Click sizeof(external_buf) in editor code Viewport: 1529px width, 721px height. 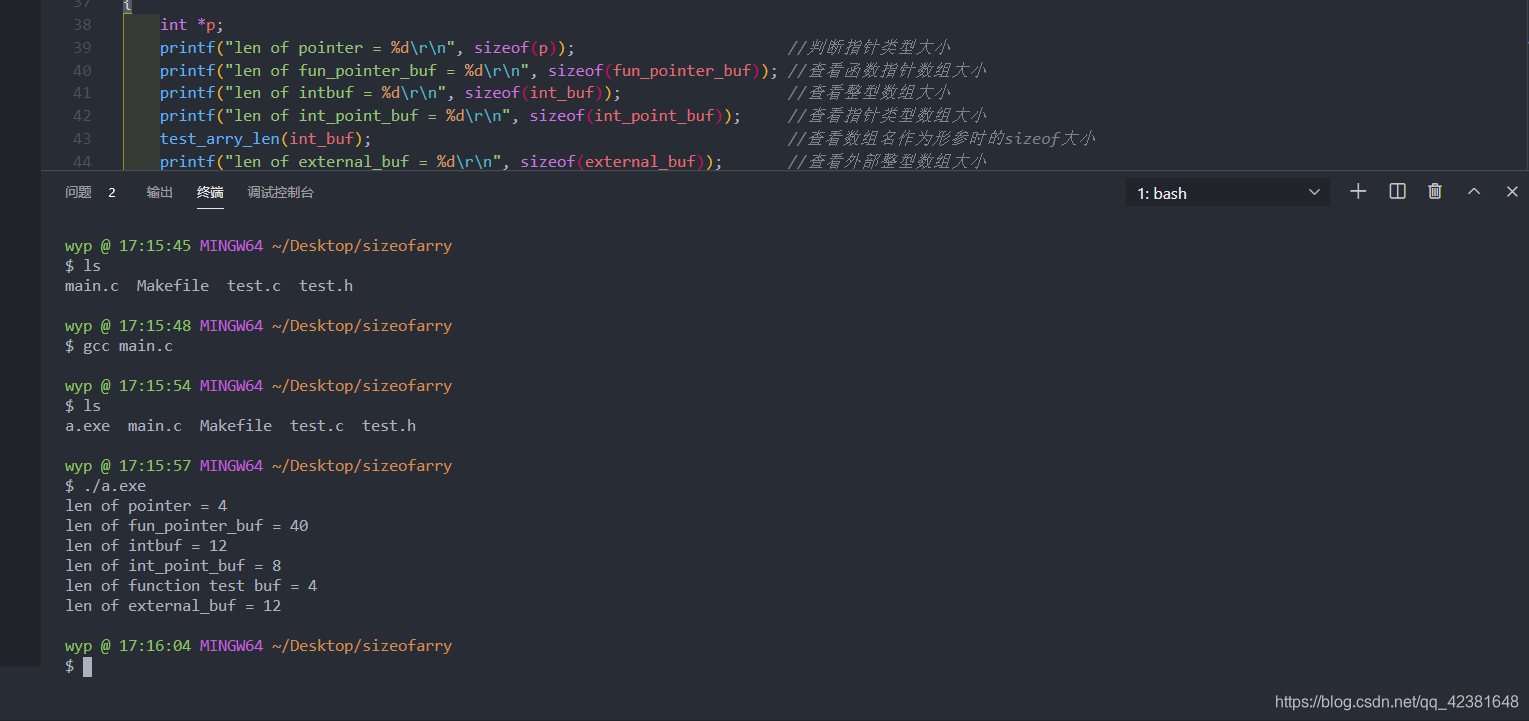coord(616,161)
